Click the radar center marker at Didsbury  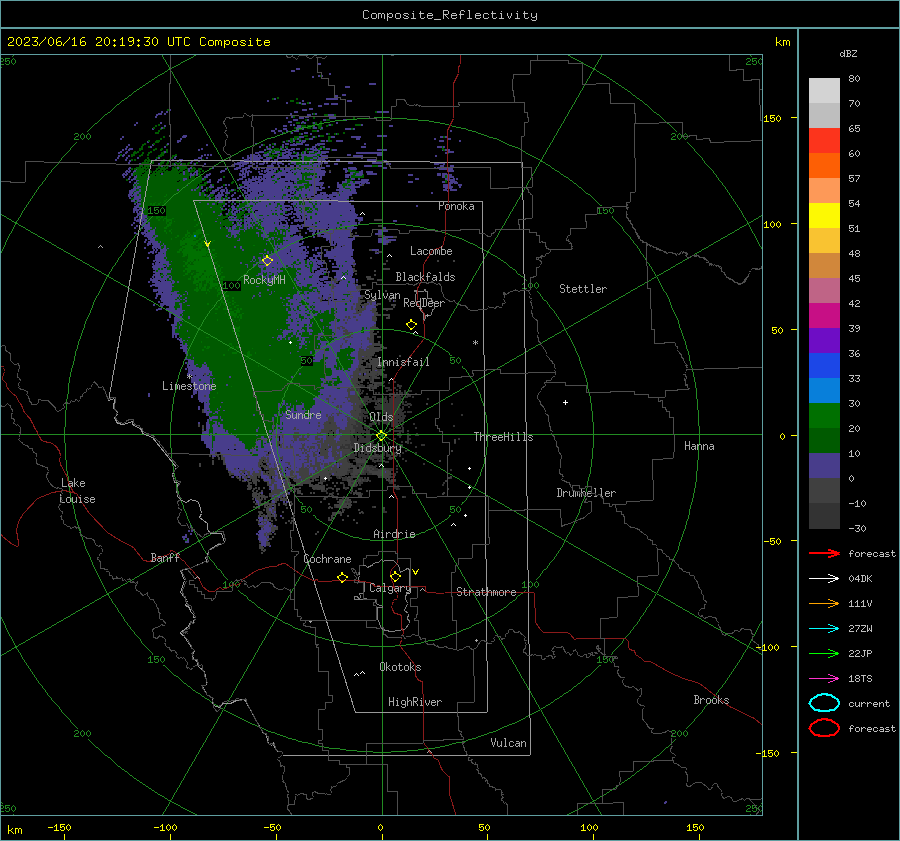(x=381, y=436)
